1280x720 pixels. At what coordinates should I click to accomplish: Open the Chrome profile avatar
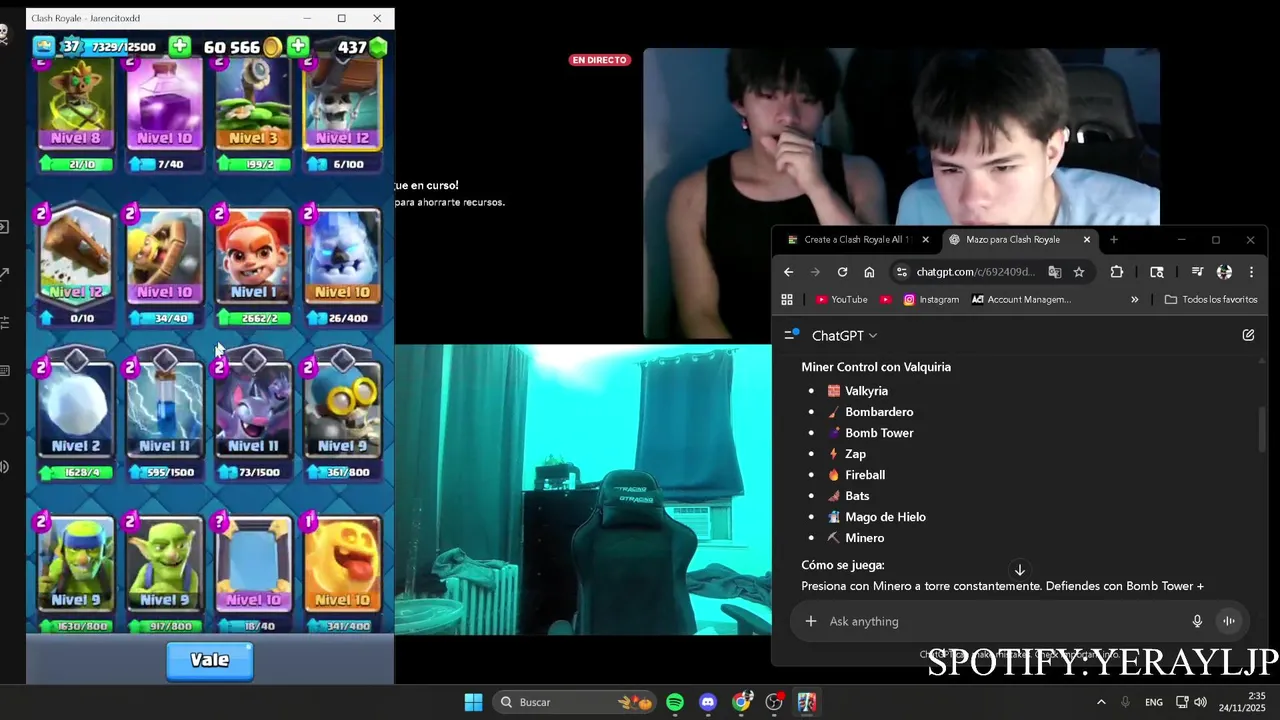click(1224, 272)
